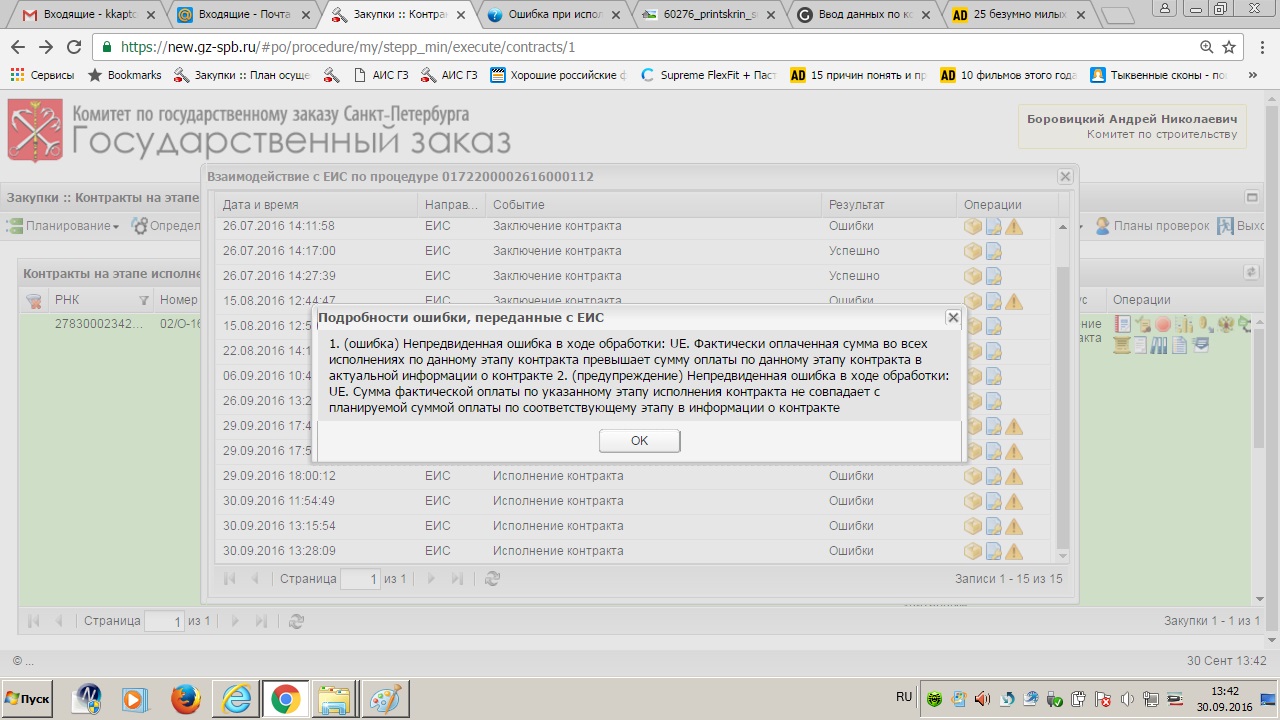Go to first page in EIS window pager
This screenshot has height=720, width=1280.
(x=230, y=578)
